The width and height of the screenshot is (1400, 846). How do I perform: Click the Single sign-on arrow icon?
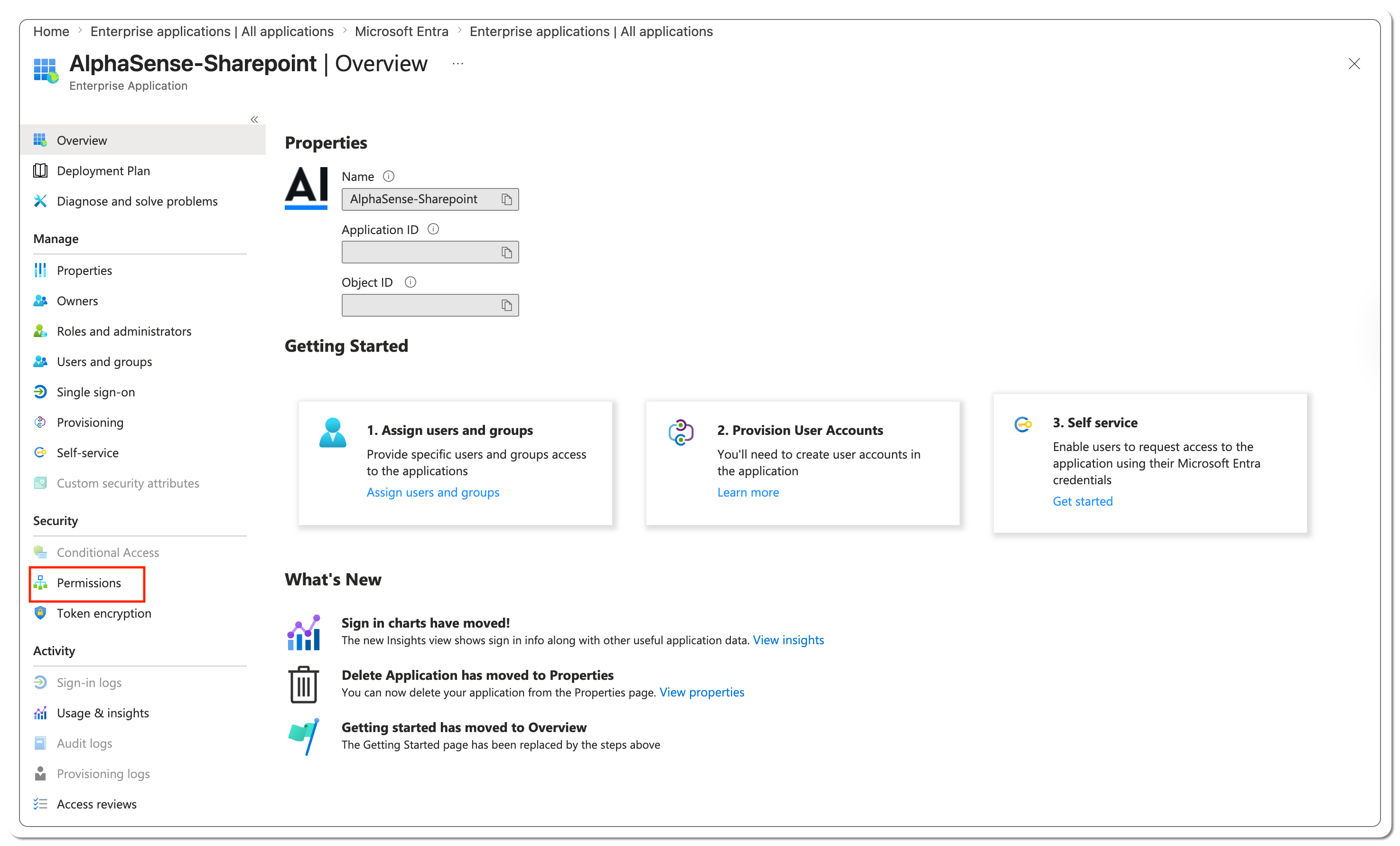tap(40, 392)
